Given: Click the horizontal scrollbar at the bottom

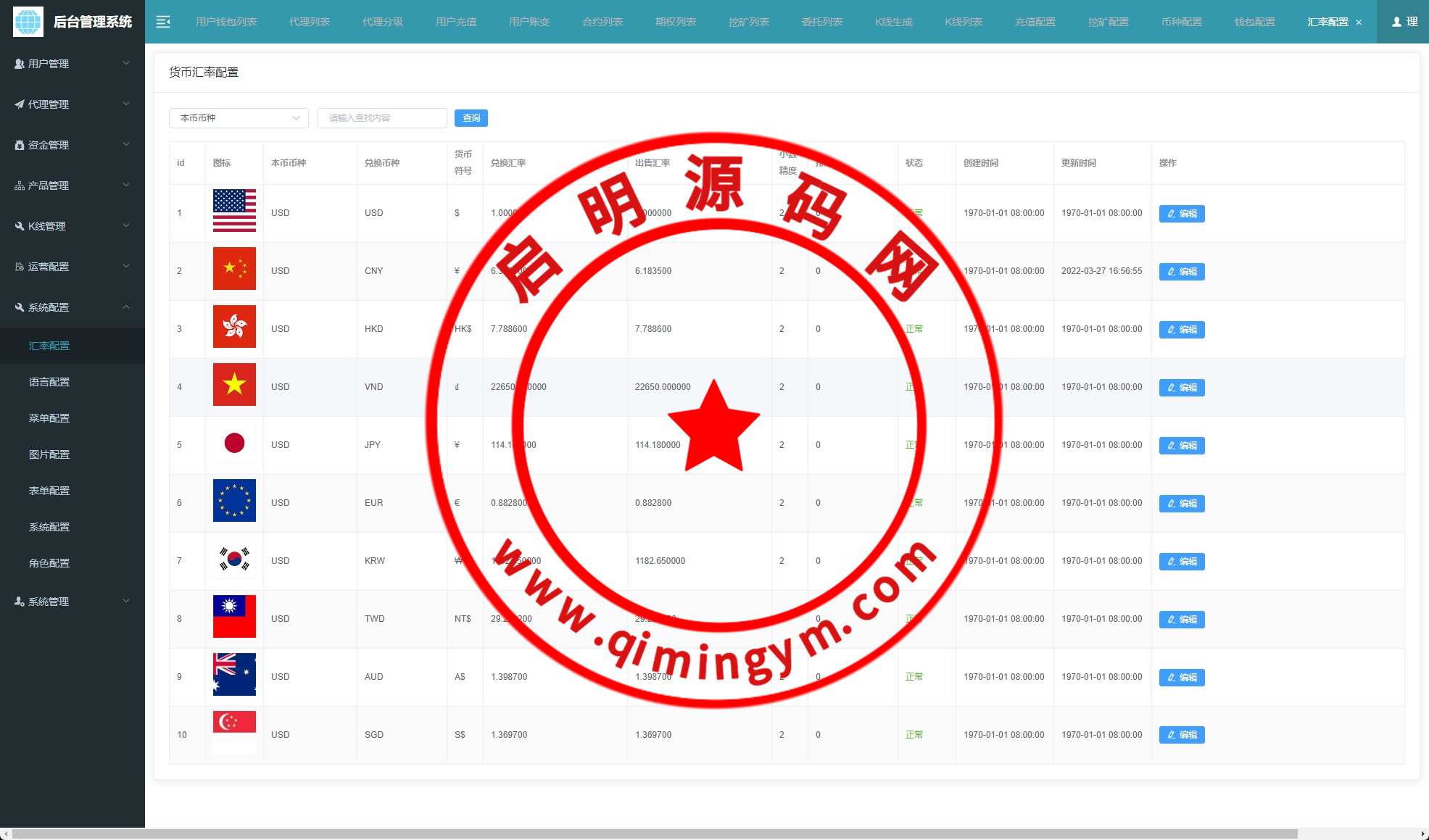Looking at the screenshot, I should pos(653,833).
